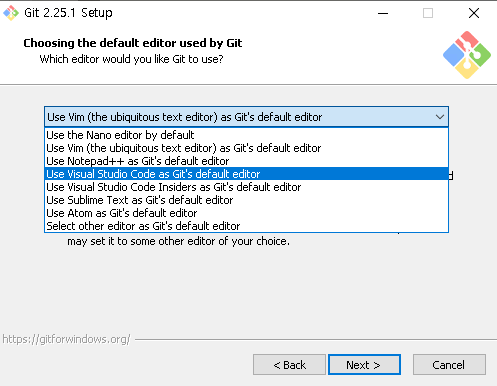
Task: Choose "Select other editor" list option
Action: [246, 226]
